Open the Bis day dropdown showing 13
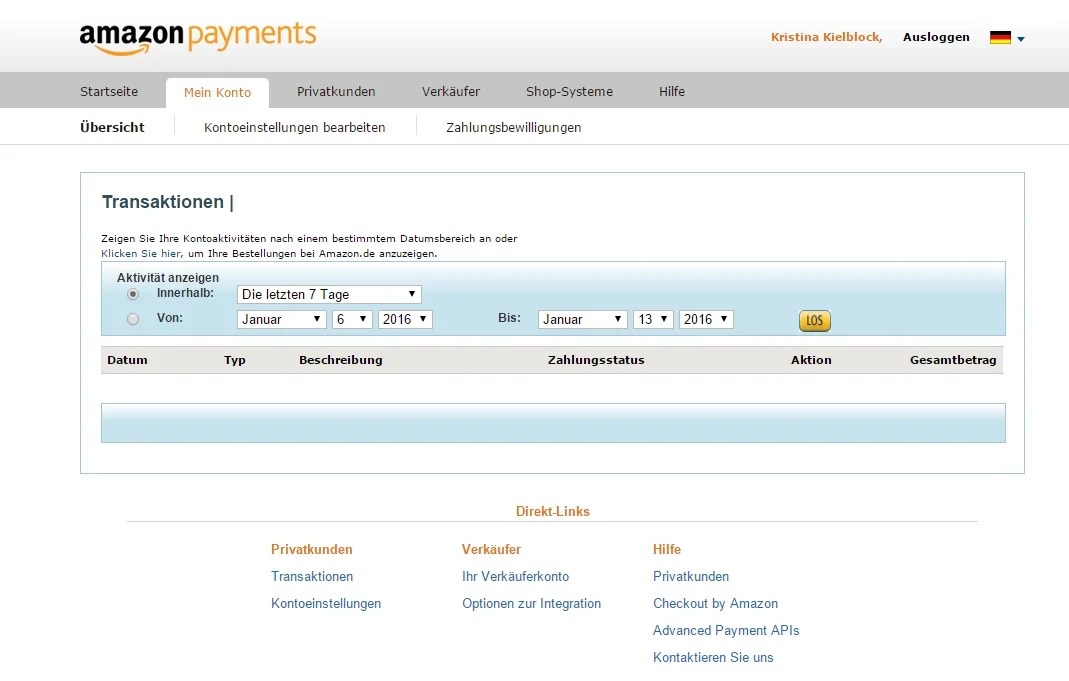1069x681 pixels. (653, 319)
